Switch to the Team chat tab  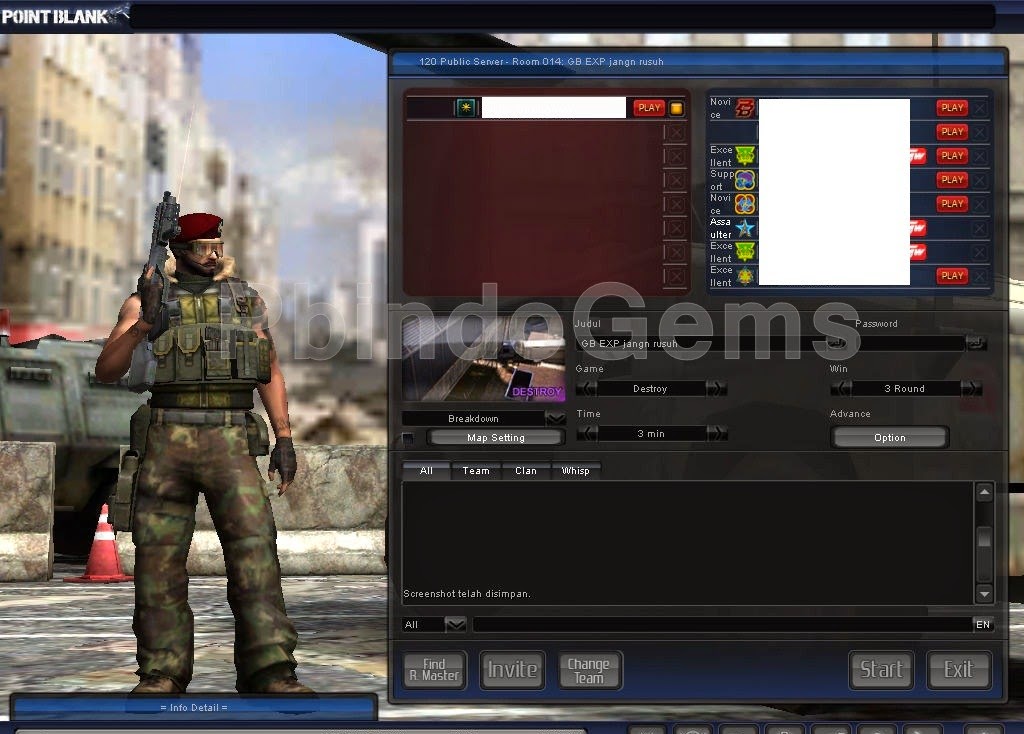click(x=476, y=471)
